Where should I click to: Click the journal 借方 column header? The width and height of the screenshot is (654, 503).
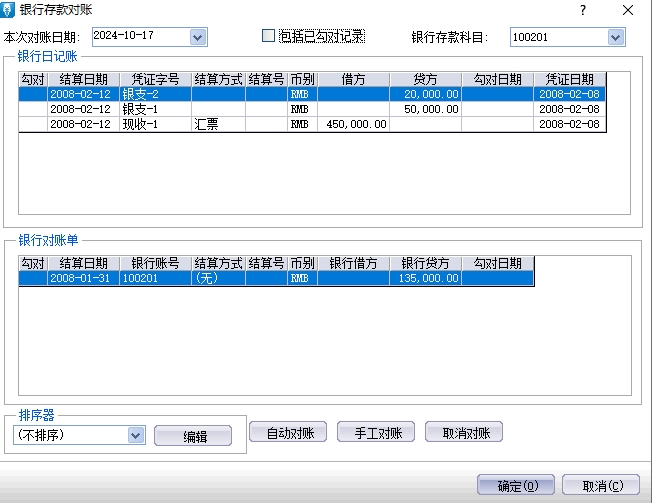click(353, 79)
